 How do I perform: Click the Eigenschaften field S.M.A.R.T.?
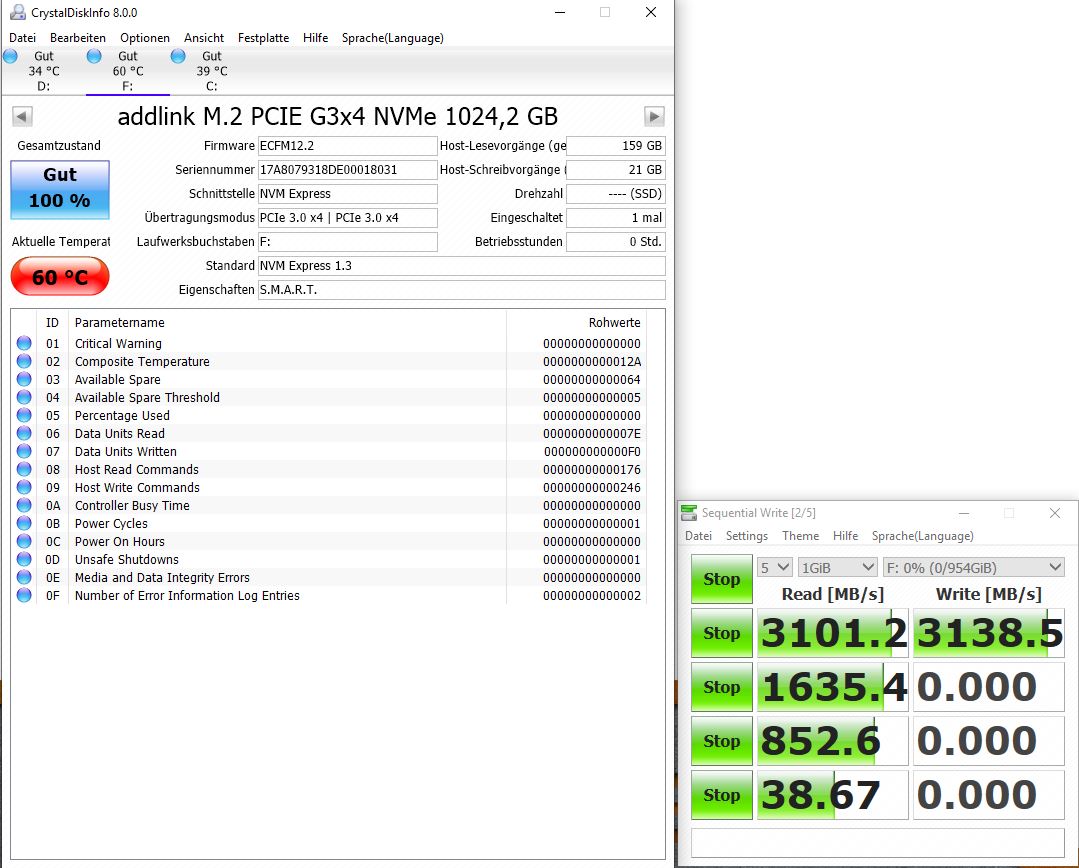[462, 290]
